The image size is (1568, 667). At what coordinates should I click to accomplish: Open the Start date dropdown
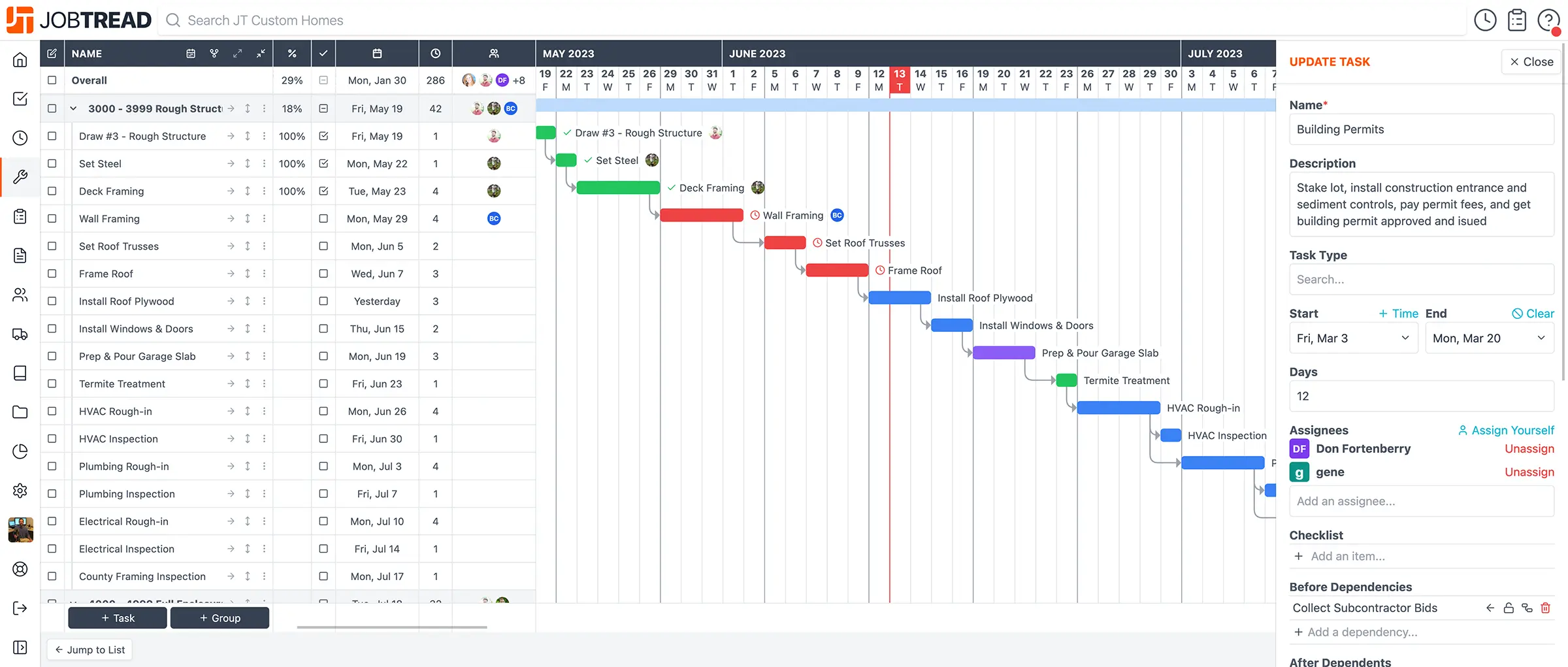click(1353, 338)
